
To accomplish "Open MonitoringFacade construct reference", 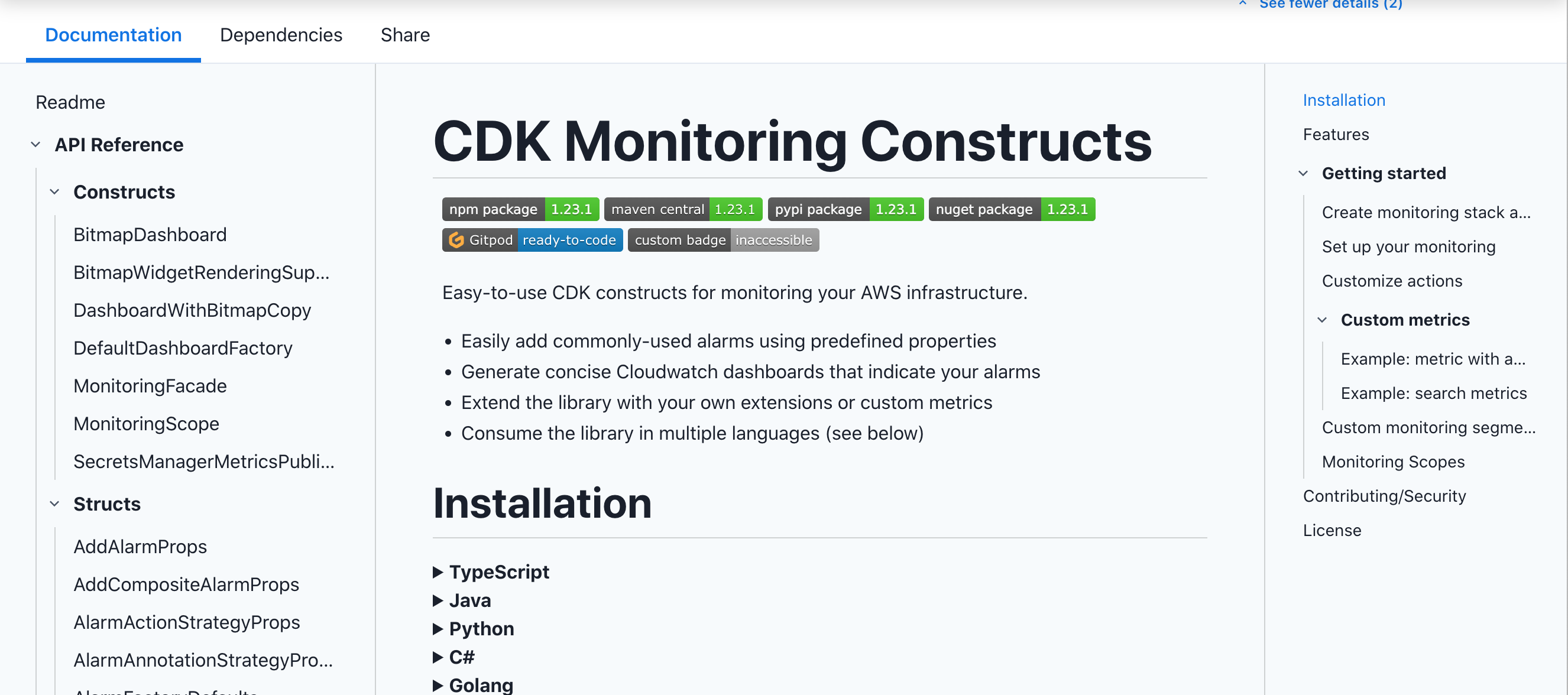I will tap(150, 386).
